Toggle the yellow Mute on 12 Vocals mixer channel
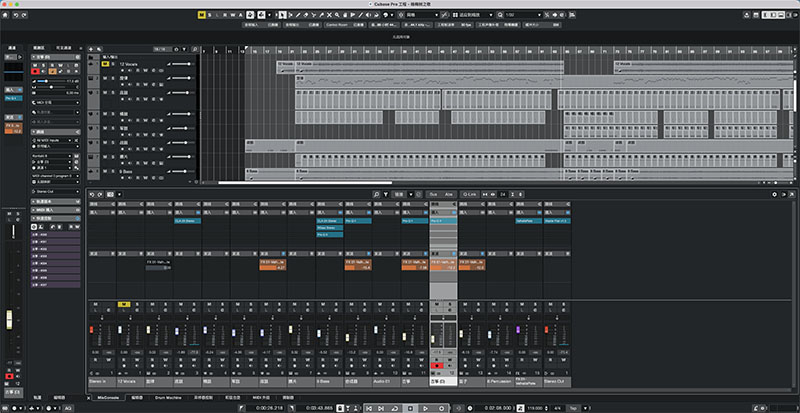800x413 pixels. [x=124, y=304]
